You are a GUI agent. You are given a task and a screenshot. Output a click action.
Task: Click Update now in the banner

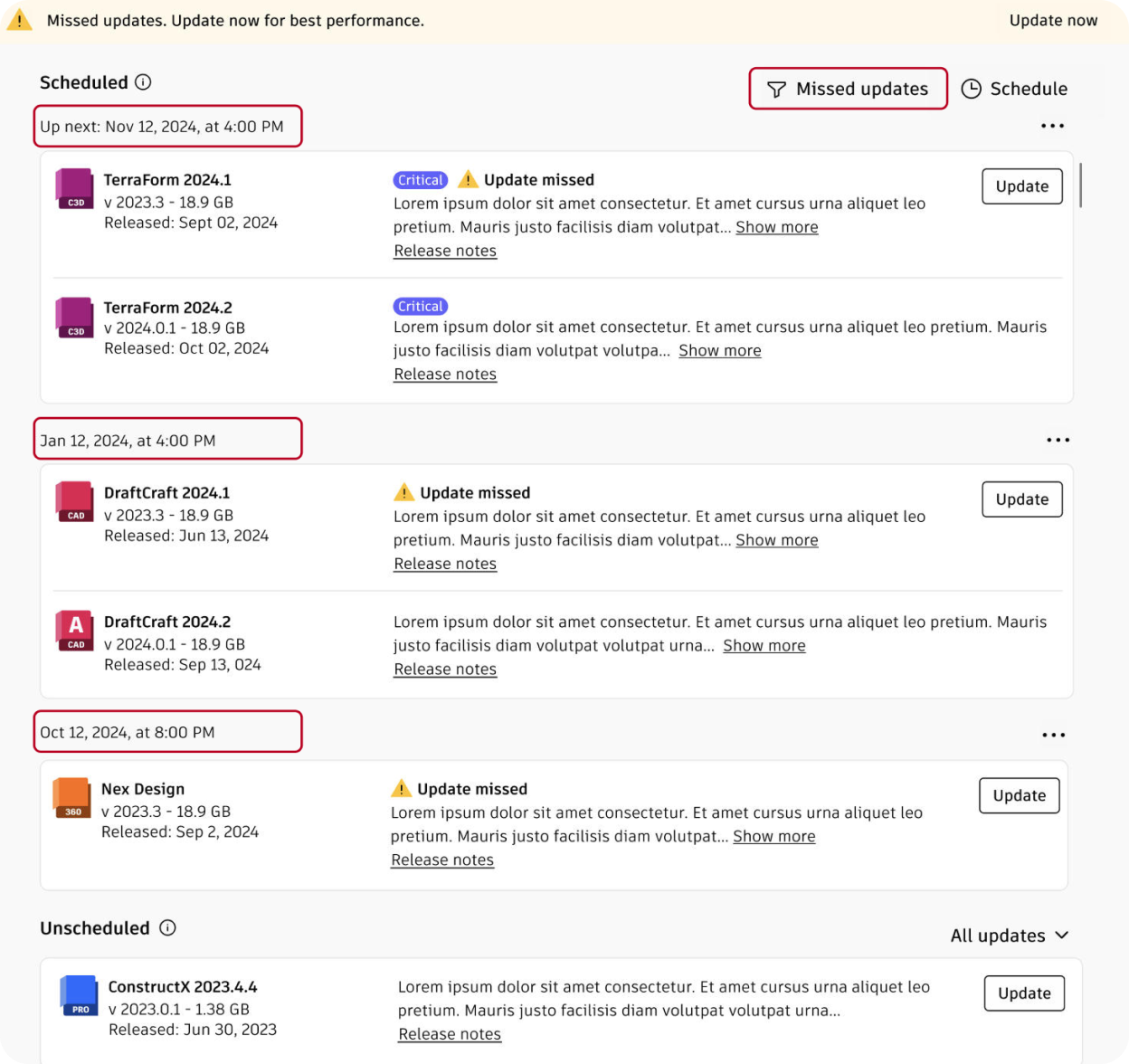pyautogui.click(x=1053, y=20)
